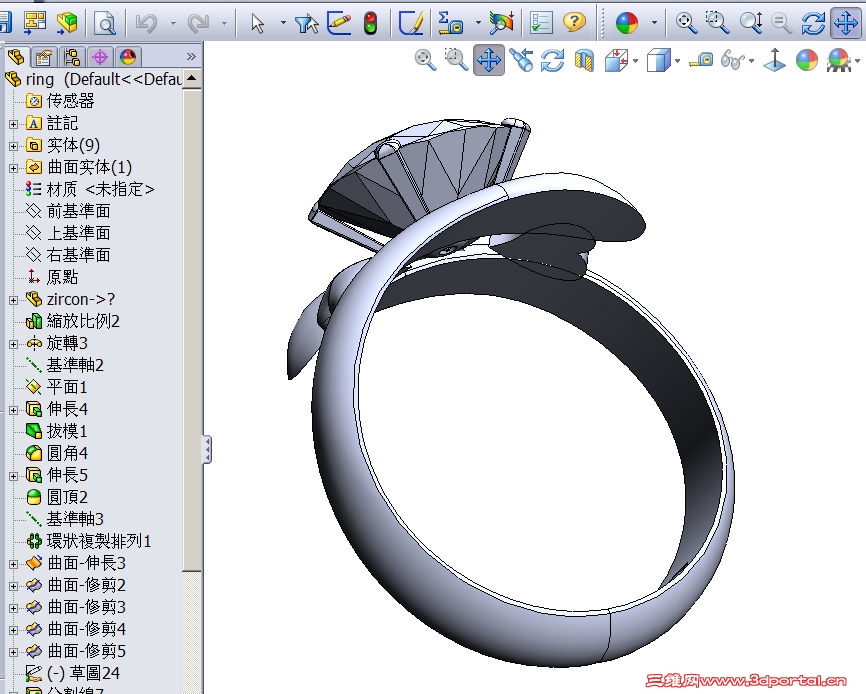The image size is (866, 694).
Task: Select the 原點 origin item
Action: pos(52,277)
